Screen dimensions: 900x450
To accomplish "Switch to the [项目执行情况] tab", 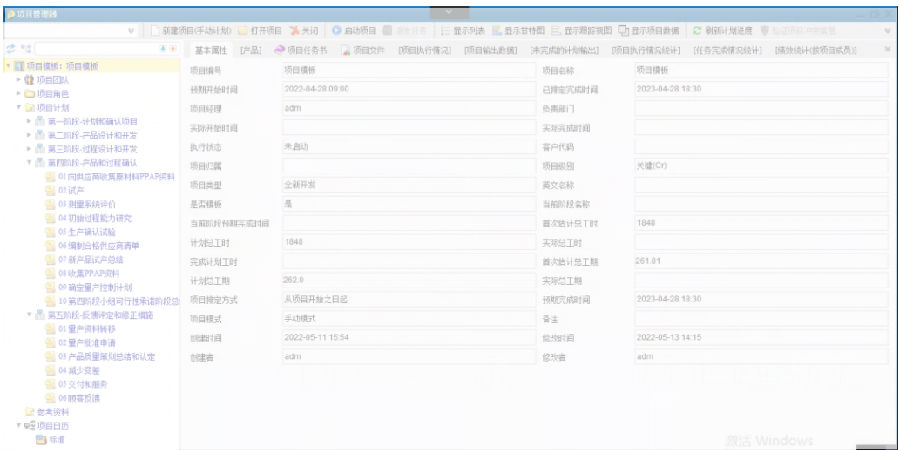I will coord(425,51).
